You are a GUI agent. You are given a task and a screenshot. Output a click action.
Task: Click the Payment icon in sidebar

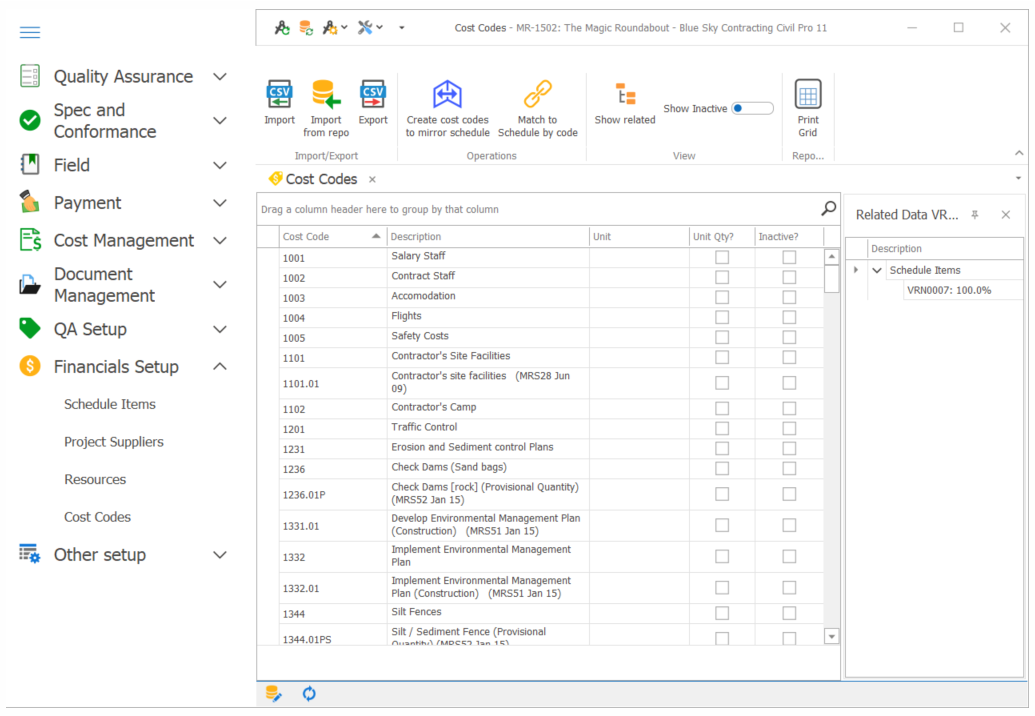pyautogui.click(x=30, y=201)
